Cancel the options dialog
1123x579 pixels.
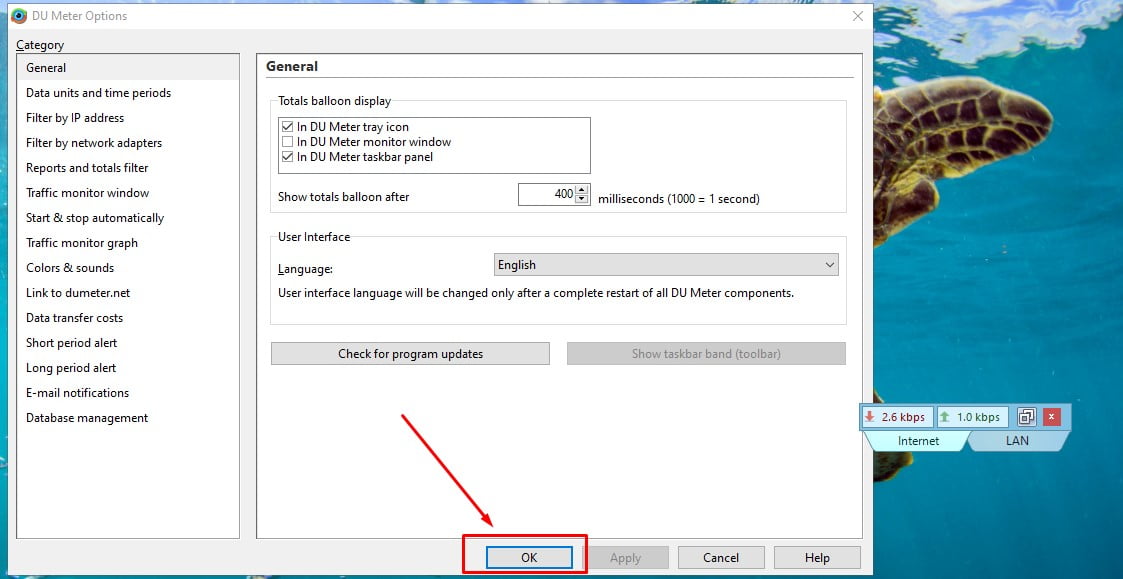pyautogui.click(x=721, y=558)
